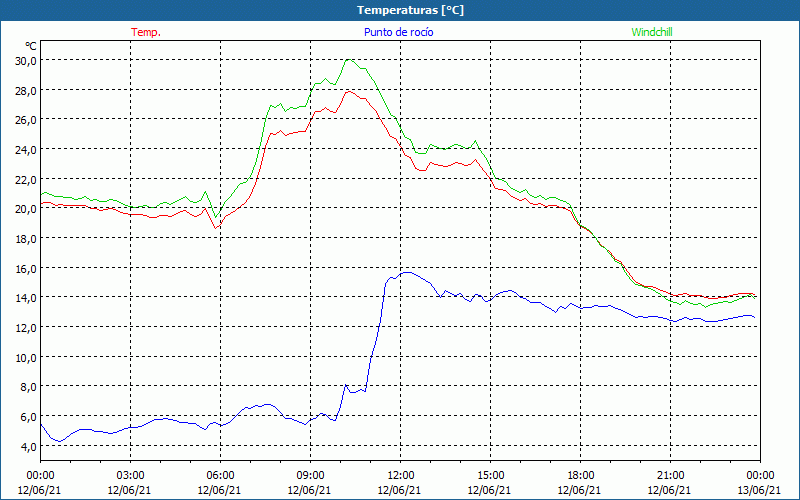Select the red 'Temp.' legend label
800x500 pixels.
coord(146,32)
